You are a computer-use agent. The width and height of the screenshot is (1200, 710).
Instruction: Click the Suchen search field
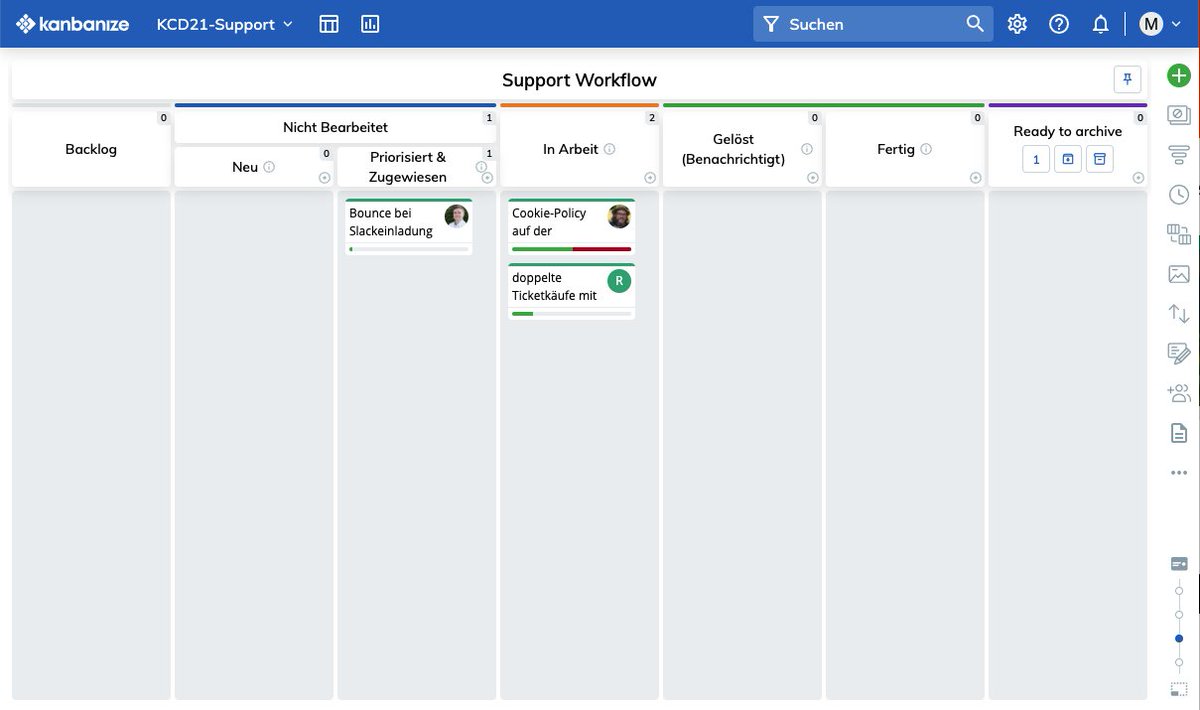click(x=860, y=23)
